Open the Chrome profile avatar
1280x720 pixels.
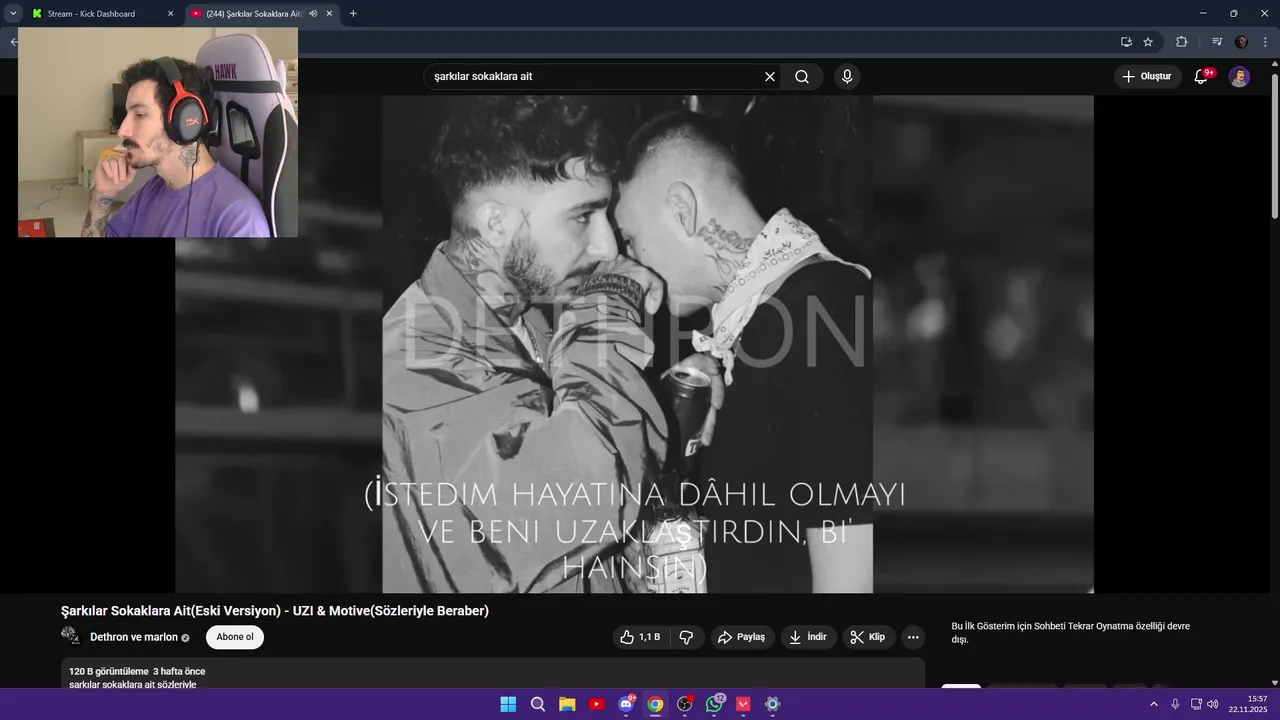[x=1242, y=42]
